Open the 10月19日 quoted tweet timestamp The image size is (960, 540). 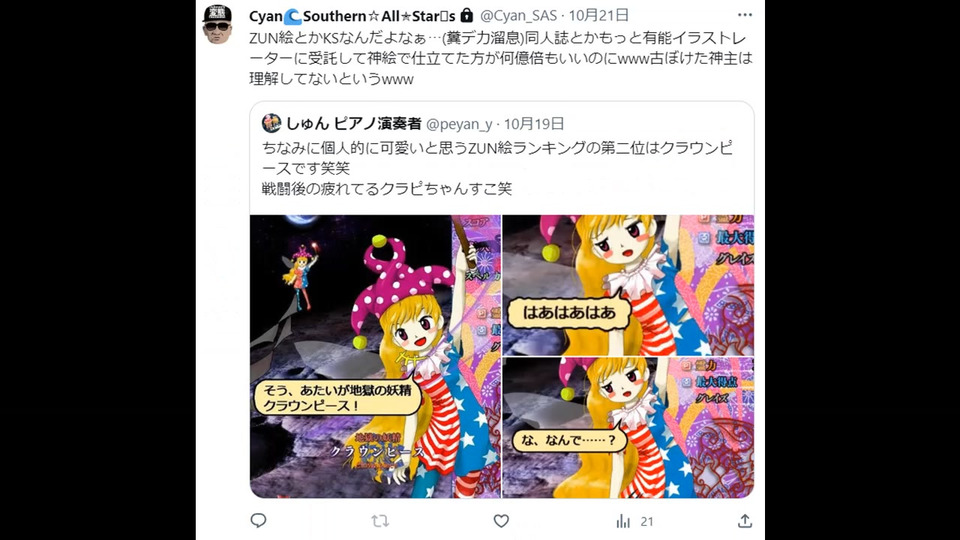pos(534,124)
